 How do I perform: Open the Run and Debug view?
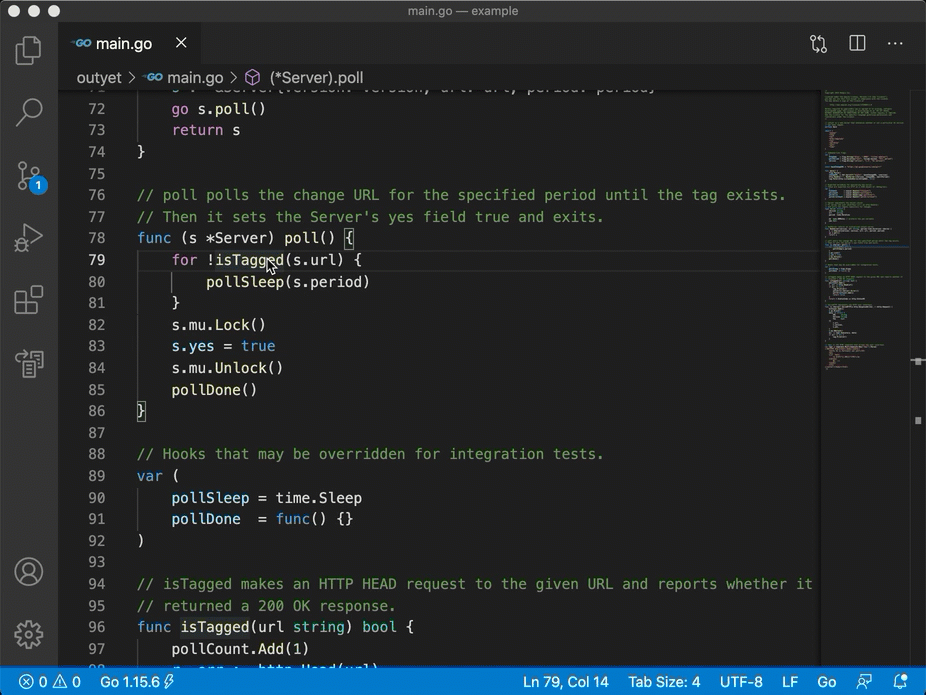[29, 238]
